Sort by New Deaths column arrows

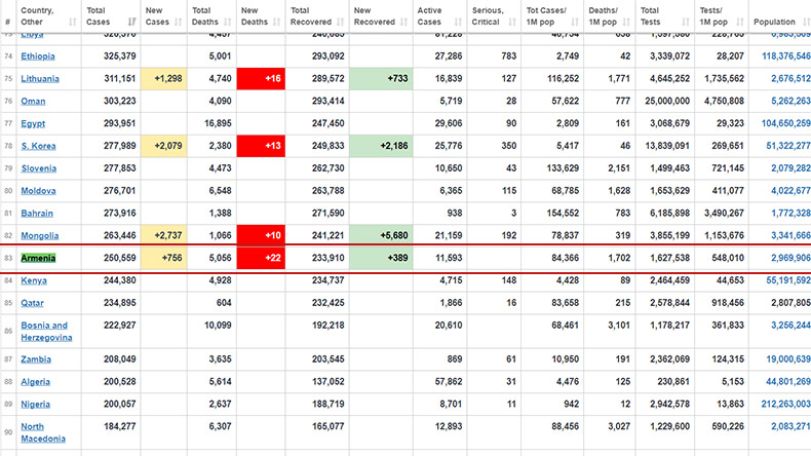click(277, 22)
